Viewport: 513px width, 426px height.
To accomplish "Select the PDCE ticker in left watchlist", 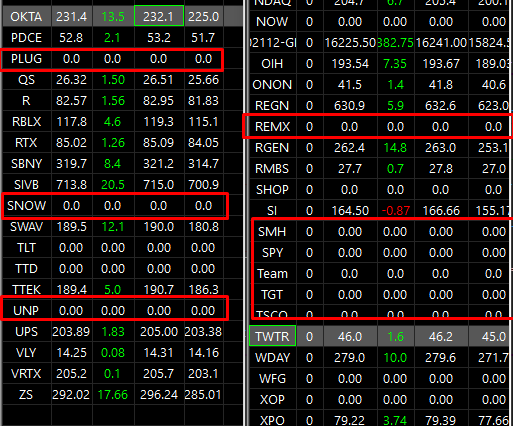I will click(x=26, y=37).
